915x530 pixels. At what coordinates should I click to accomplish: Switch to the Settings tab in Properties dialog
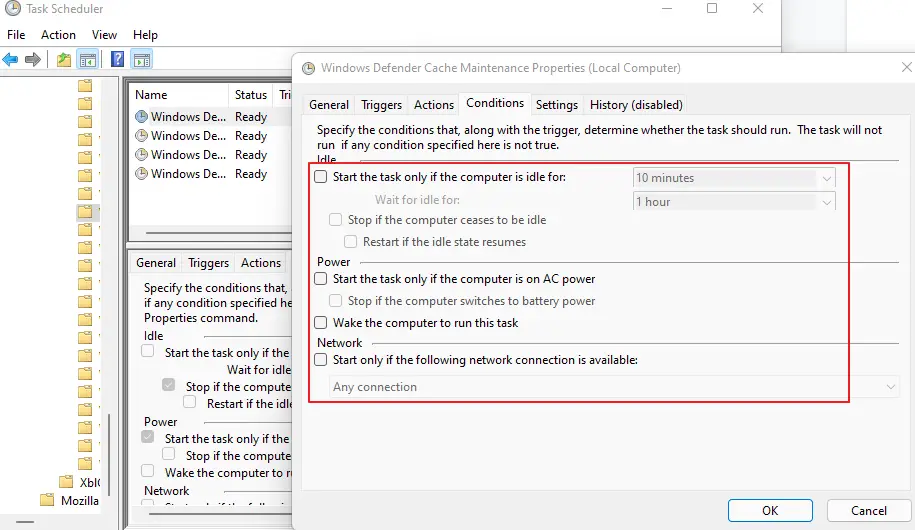557,104
